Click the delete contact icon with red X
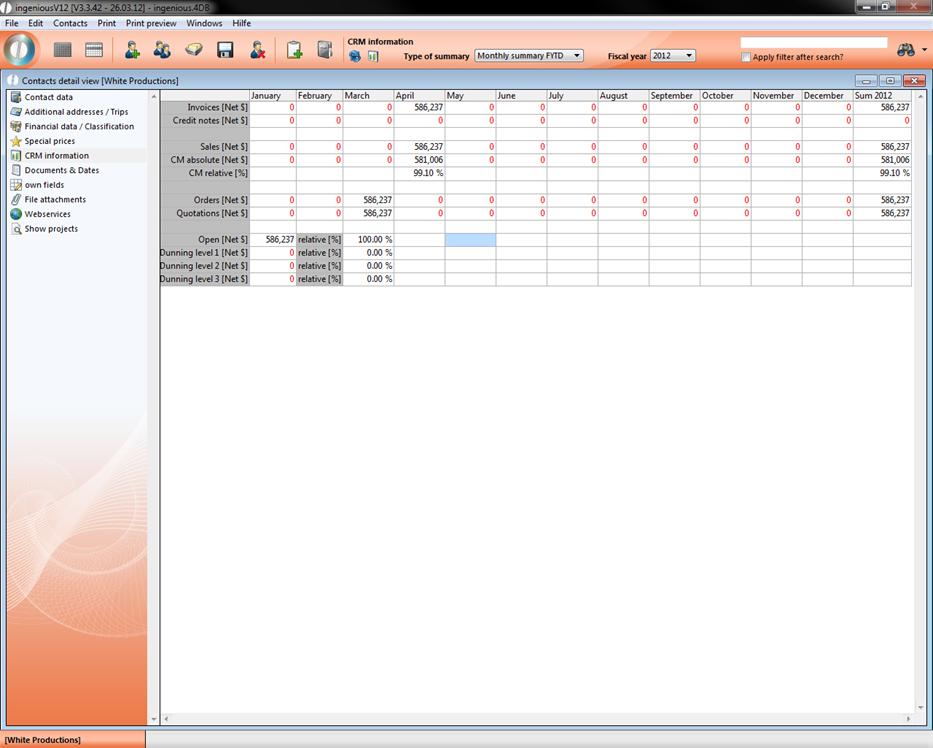The image size is (933, 748). pyautogui.click(x=257, y=50)
